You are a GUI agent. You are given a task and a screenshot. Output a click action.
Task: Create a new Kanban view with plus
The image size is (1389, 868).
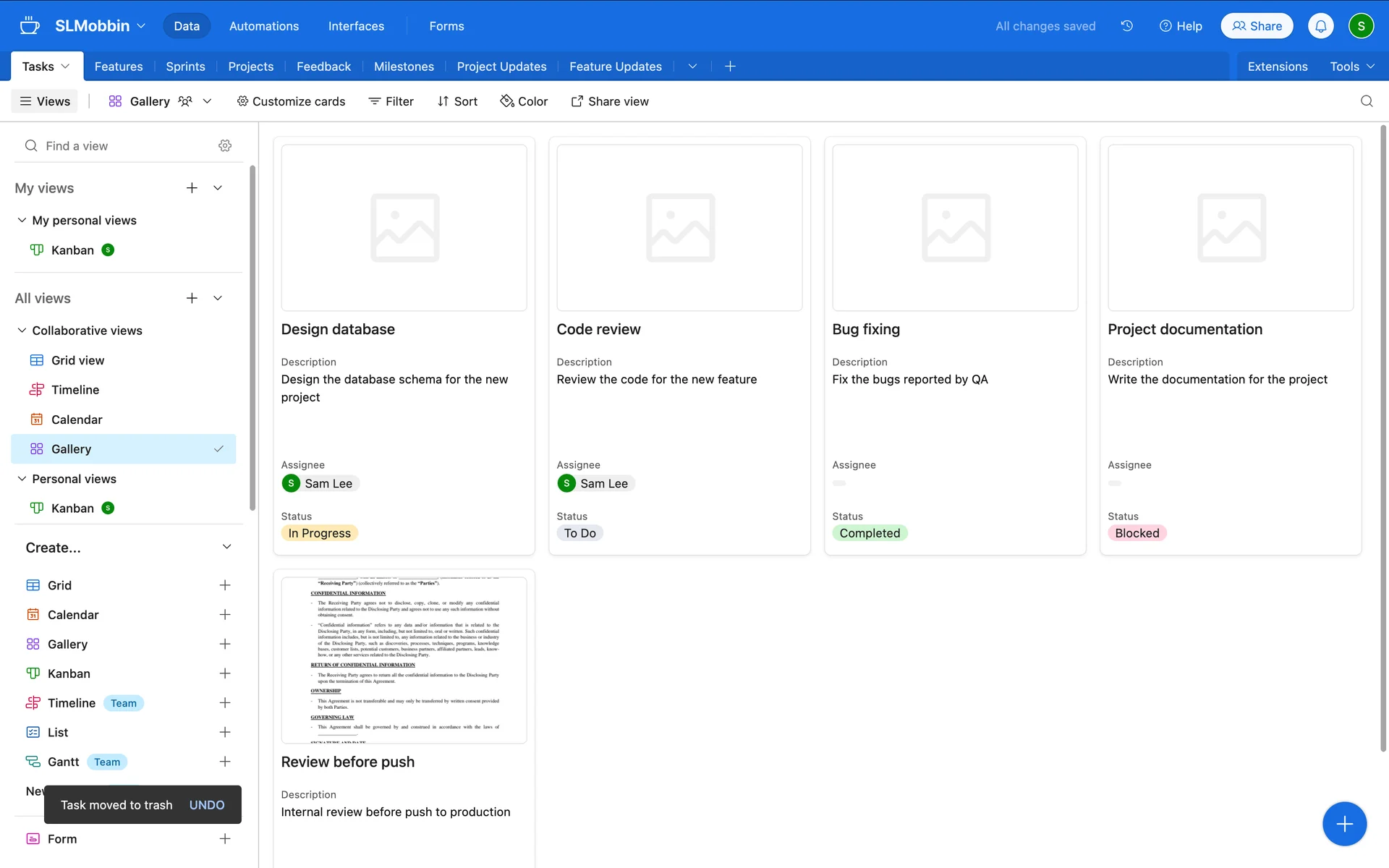225,673
